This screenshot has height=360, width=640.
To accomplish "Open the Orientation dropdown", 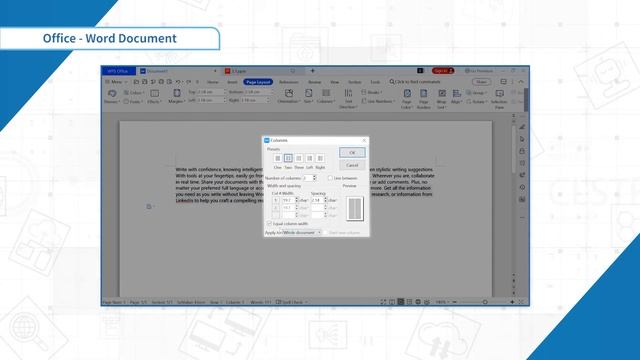I will point(289,97).
